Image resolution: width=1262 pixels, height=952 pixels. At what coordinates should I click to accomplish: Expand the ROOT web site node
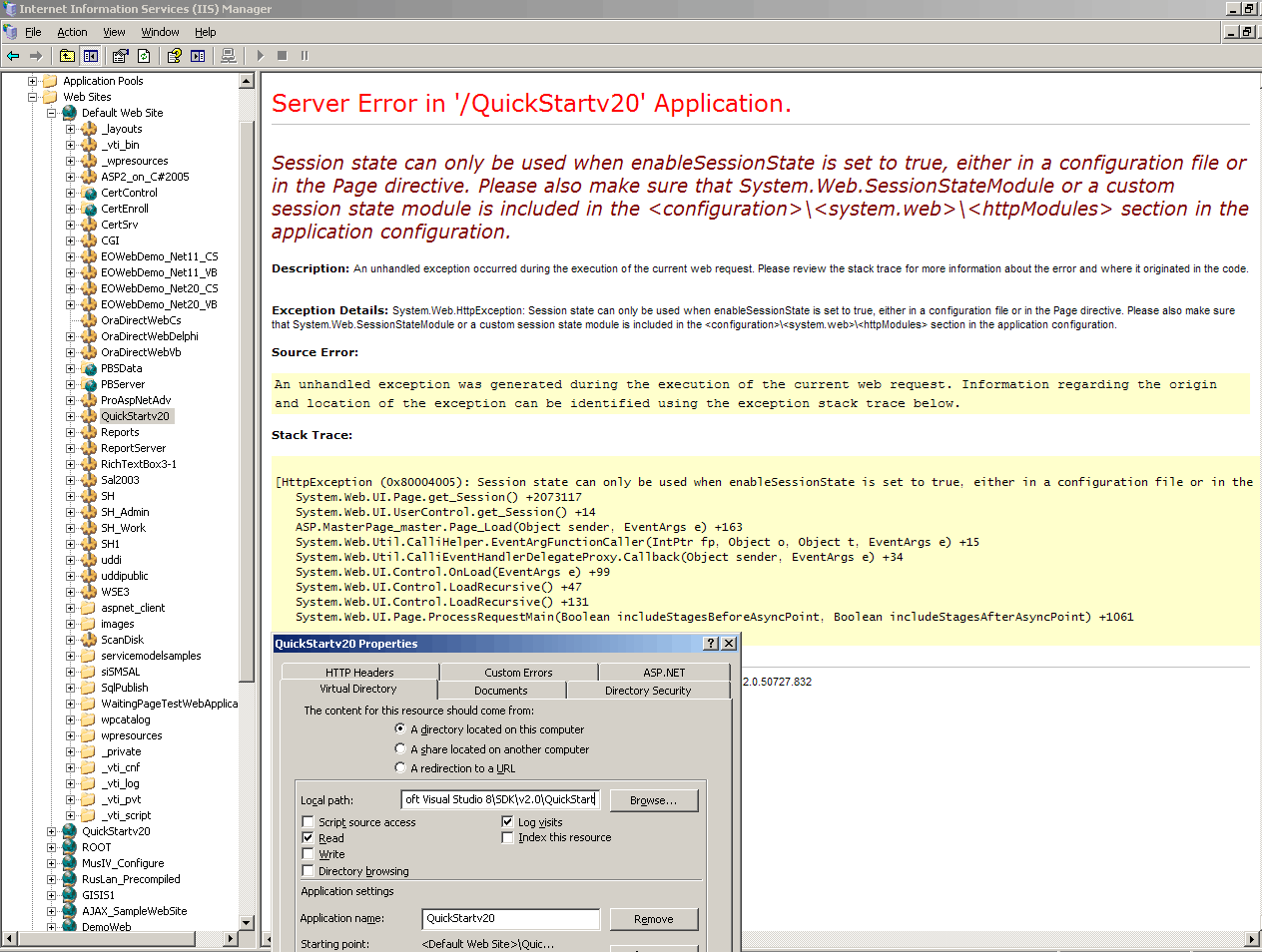pyautogui.click(x=52, y=847)
